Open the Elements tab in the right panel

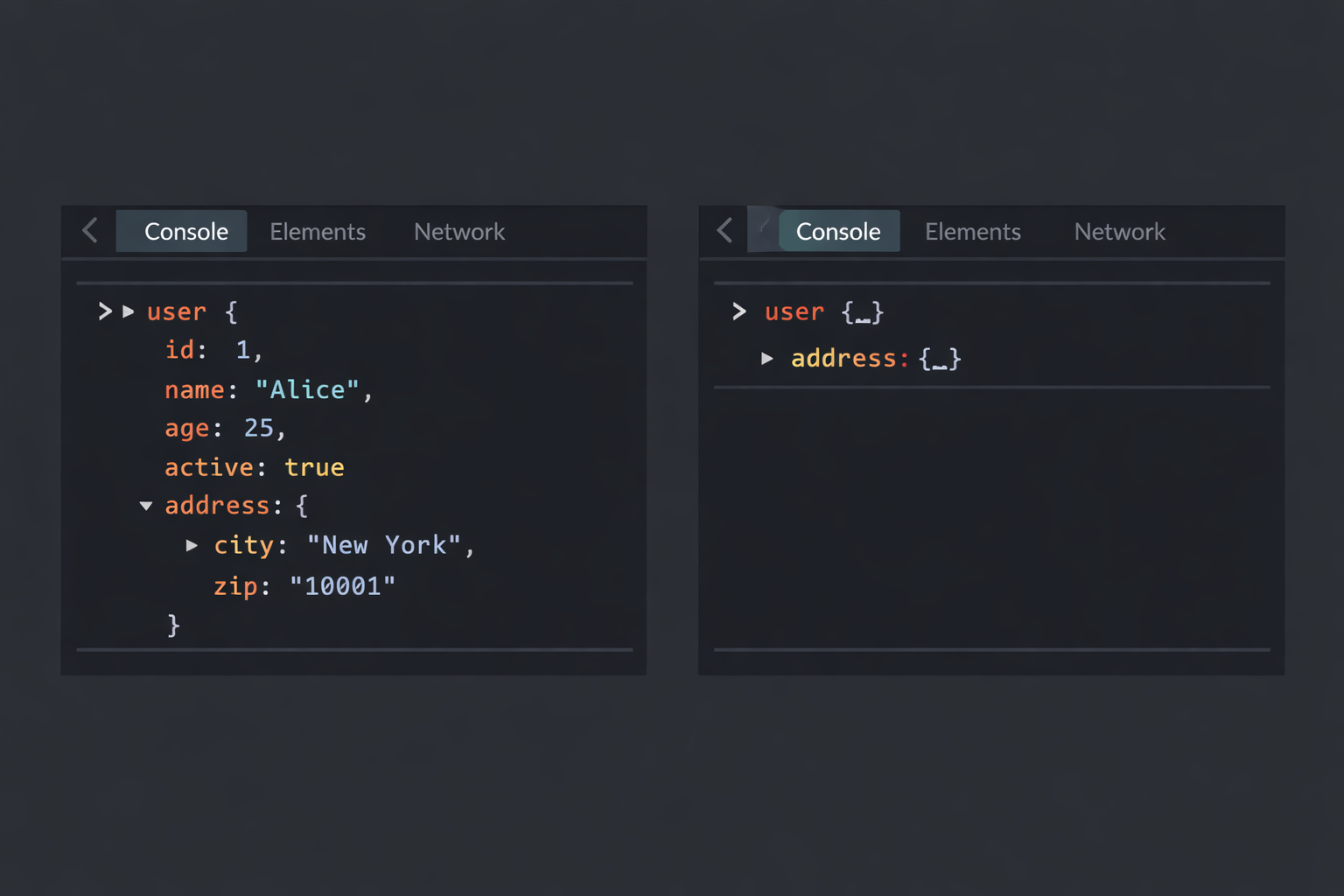point(972,232)
